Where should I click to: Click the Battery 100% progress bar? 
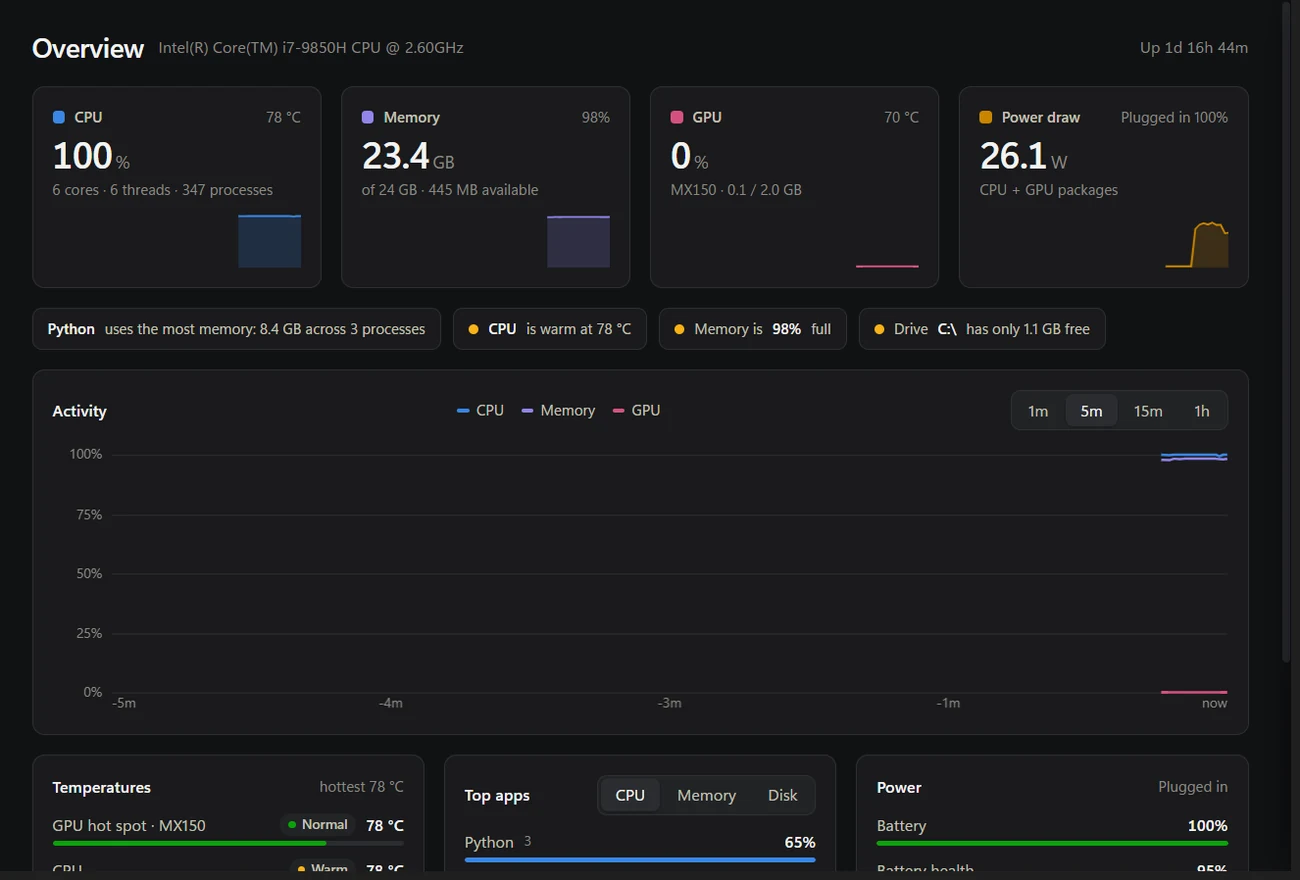tap(1052, 843)
